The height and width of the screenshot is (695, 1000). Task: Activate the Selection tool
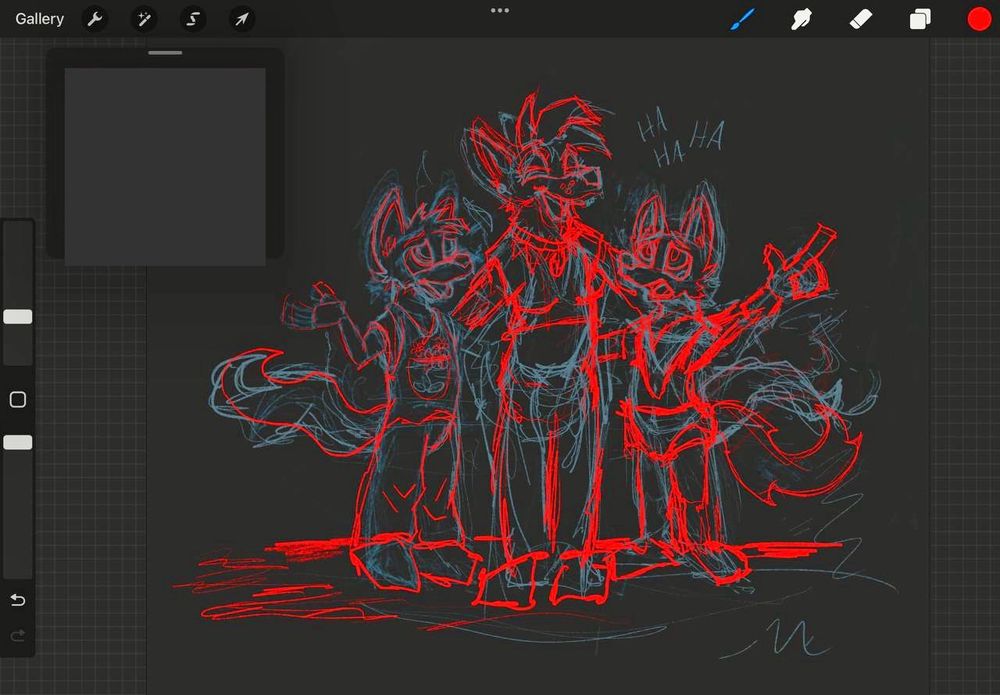(x=193, y=19)
